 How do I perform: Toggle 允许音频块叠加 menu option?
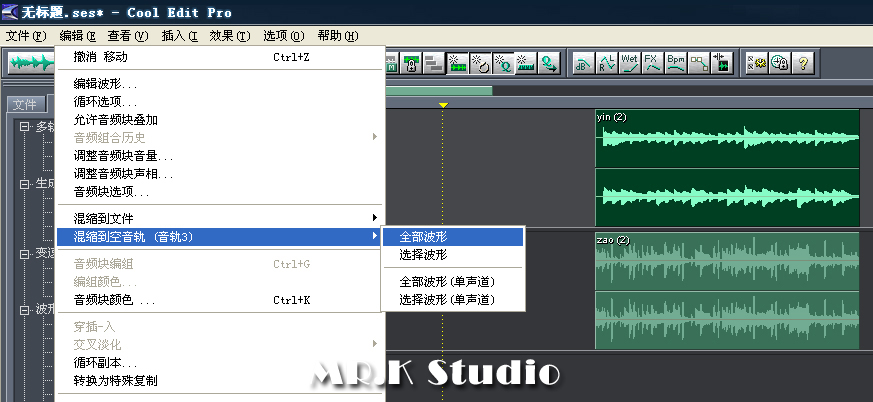click(220, 120)
